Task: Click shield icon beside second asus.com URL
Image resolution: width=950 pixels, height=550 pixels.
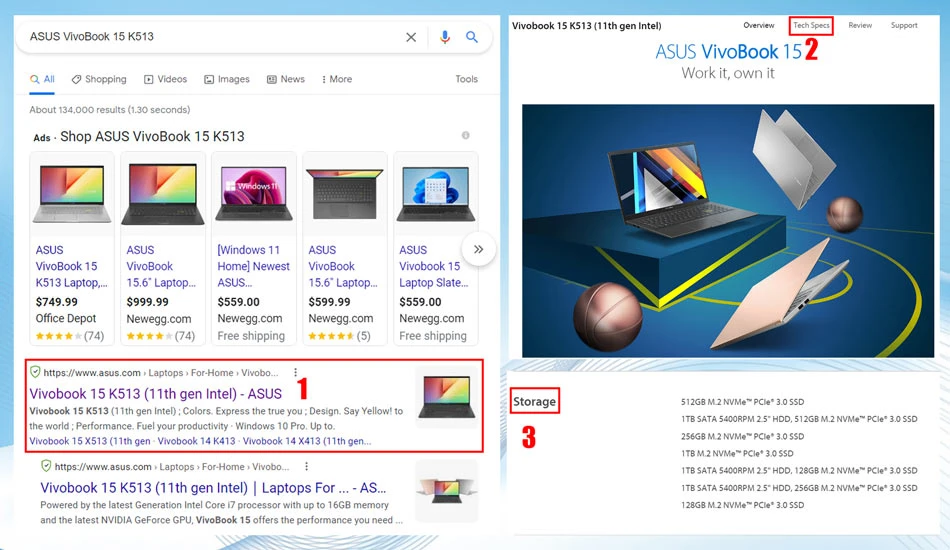Action: (46, 465)
